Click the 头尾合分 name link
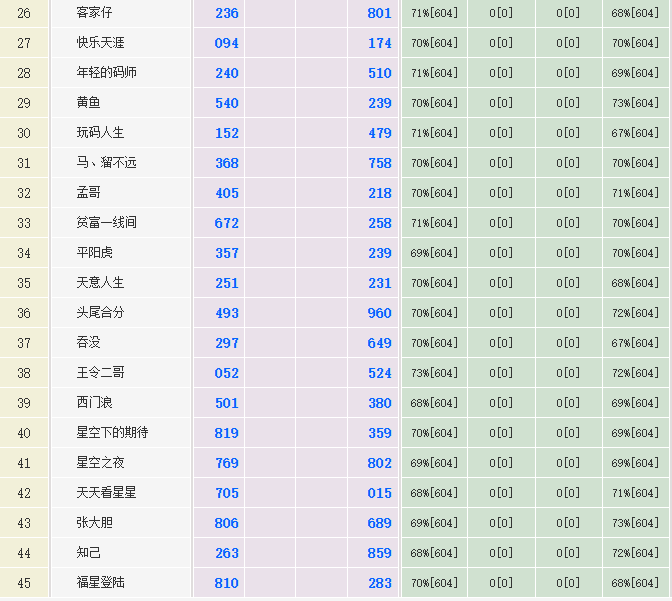 [101, 313]
